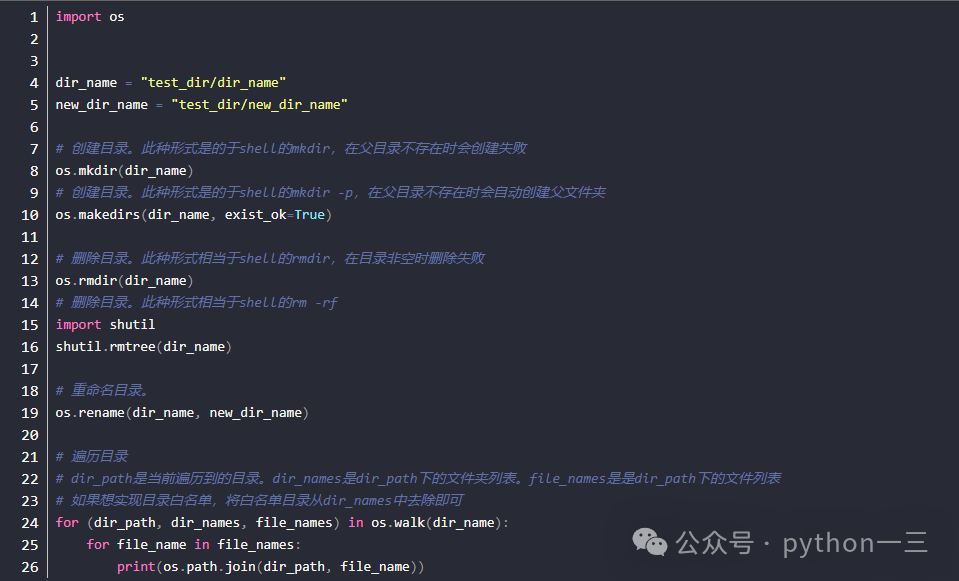959x581 pixels.
Task: Click line number 24 in the gutter
Action: 30,524
